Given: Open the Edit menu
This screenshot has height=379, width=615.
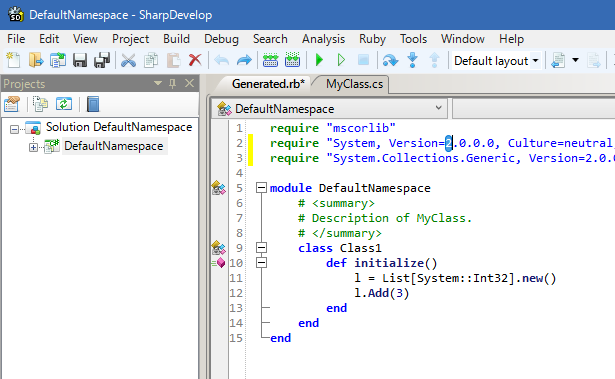Looking at the screenshot, I should 49,39.
